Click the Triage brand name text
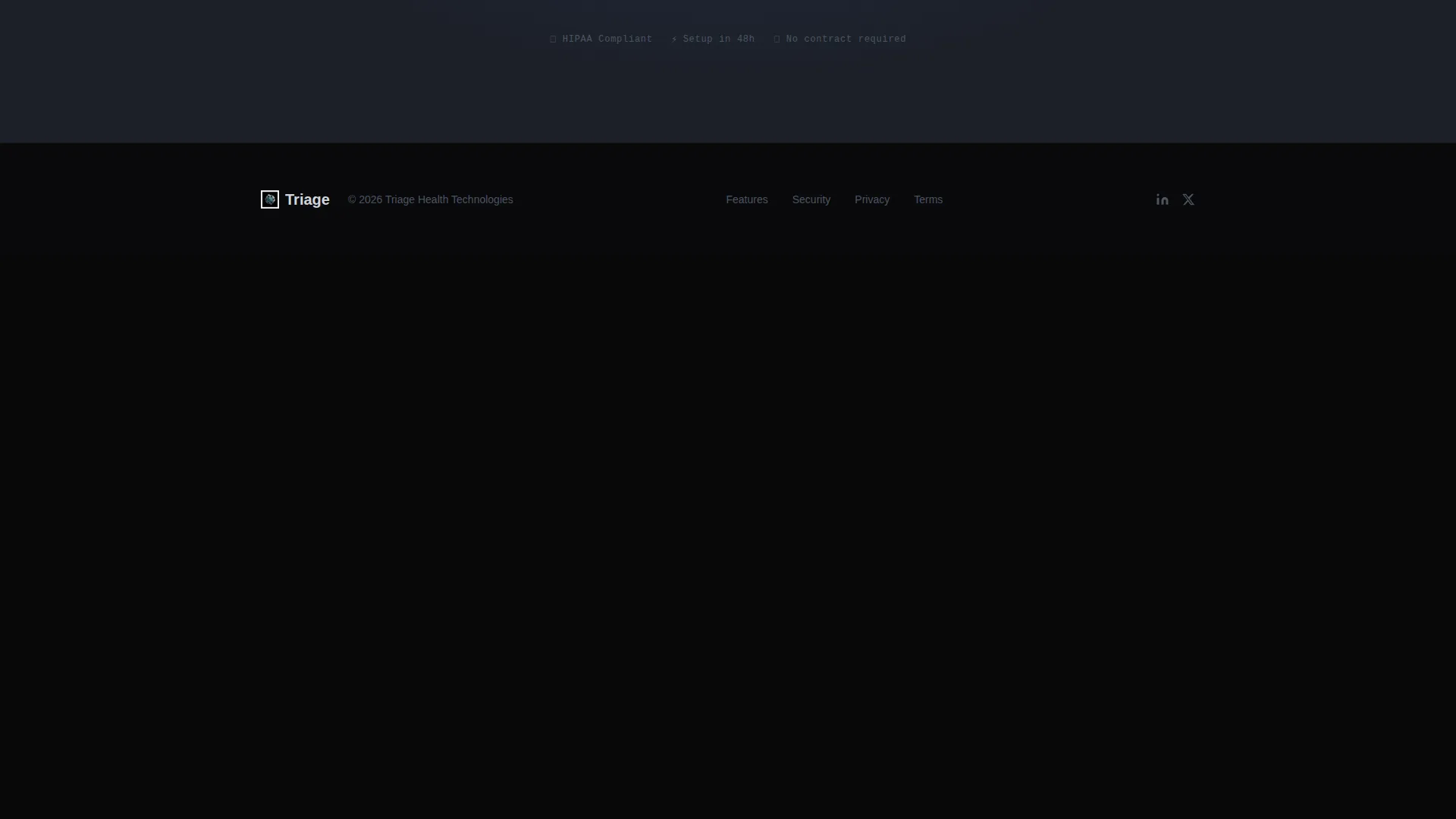The width and height of the screenshot is (1456, 819). pos(307,199)
